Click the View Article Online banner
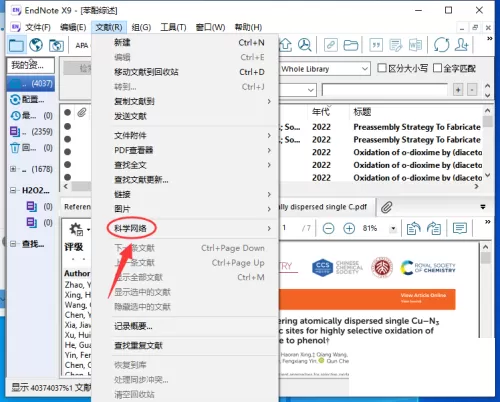This screenshot has height=402, width=500. pyautogui.click(x=367, y=299)
